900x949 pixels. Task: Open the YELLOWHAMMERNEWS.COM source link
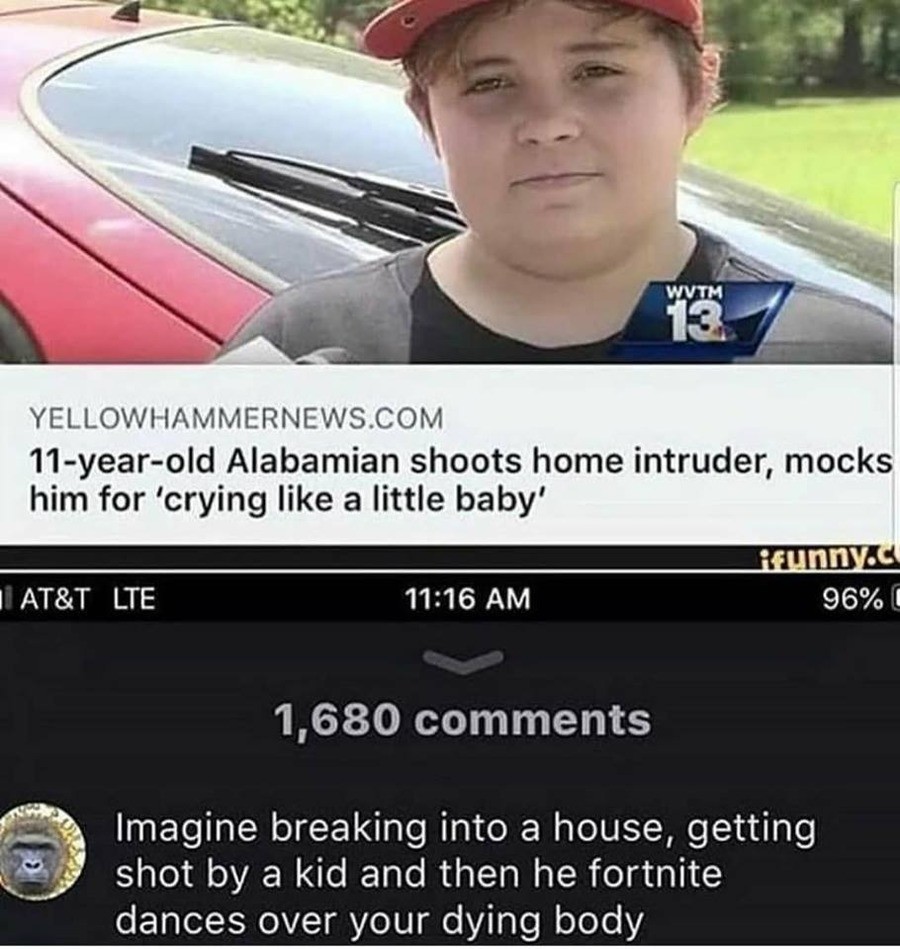(237, 419)
